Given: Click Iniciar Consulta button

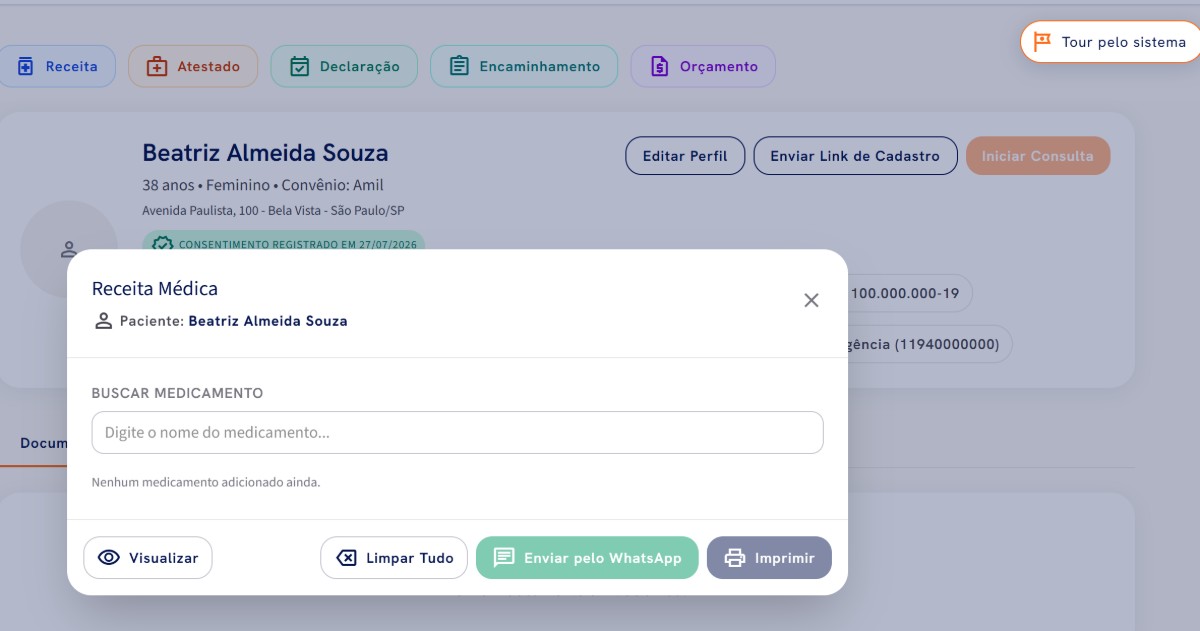Looking at the screenshot, I should click(1038, 156).
